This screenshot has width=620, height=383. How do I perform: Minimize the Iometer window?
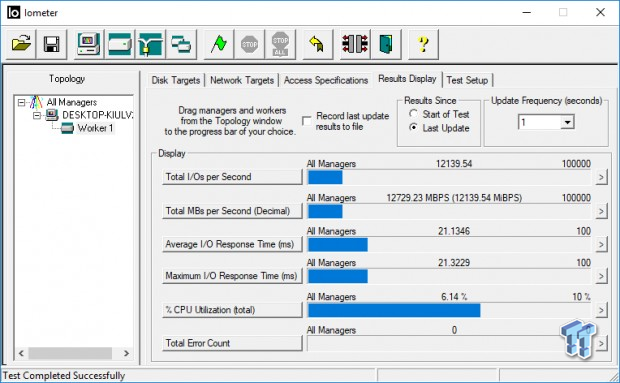[526, 13]
